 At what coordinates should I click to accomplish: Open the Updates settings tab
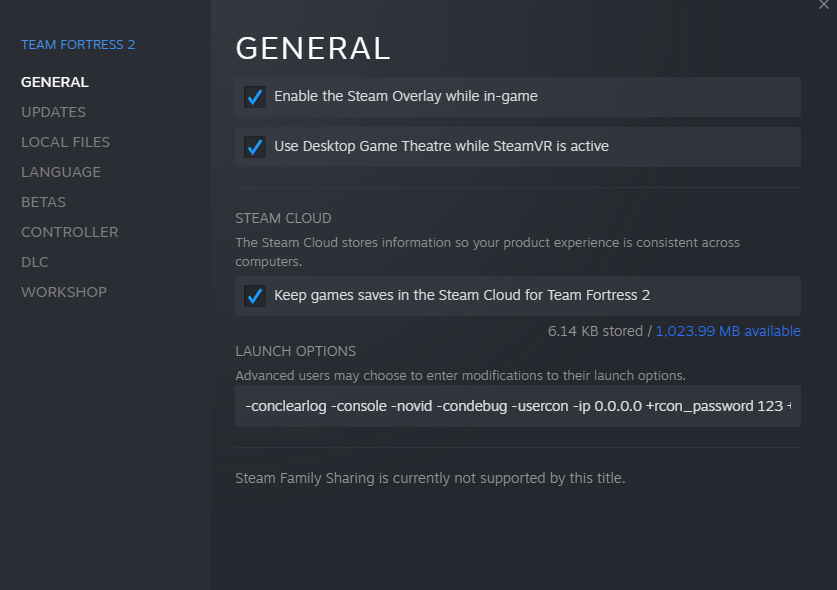[53, 112]
